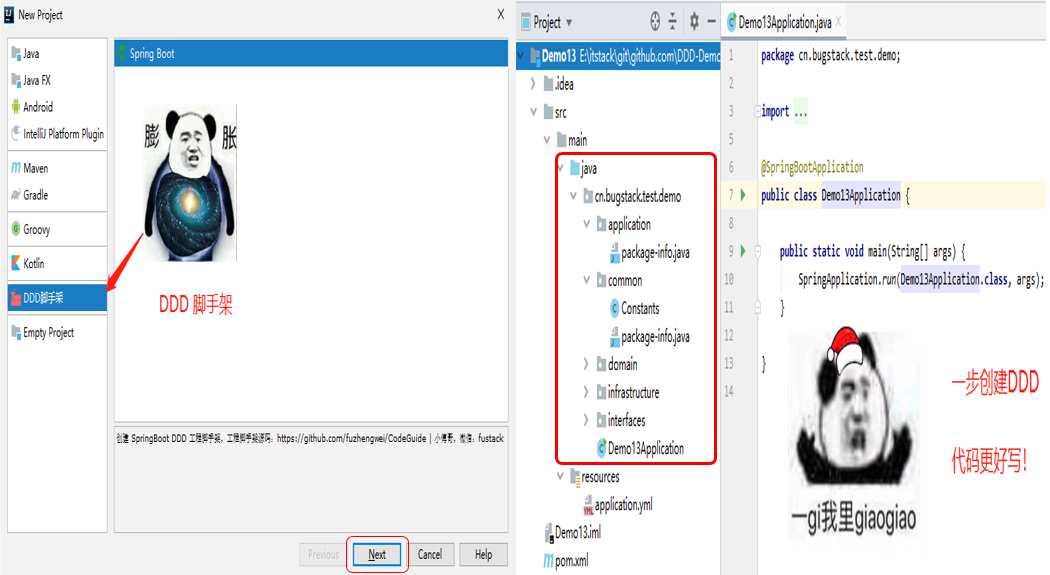Open Demo13Application class in project tree
Viewport: 1050px width, 575px height.
click(640, 448)
